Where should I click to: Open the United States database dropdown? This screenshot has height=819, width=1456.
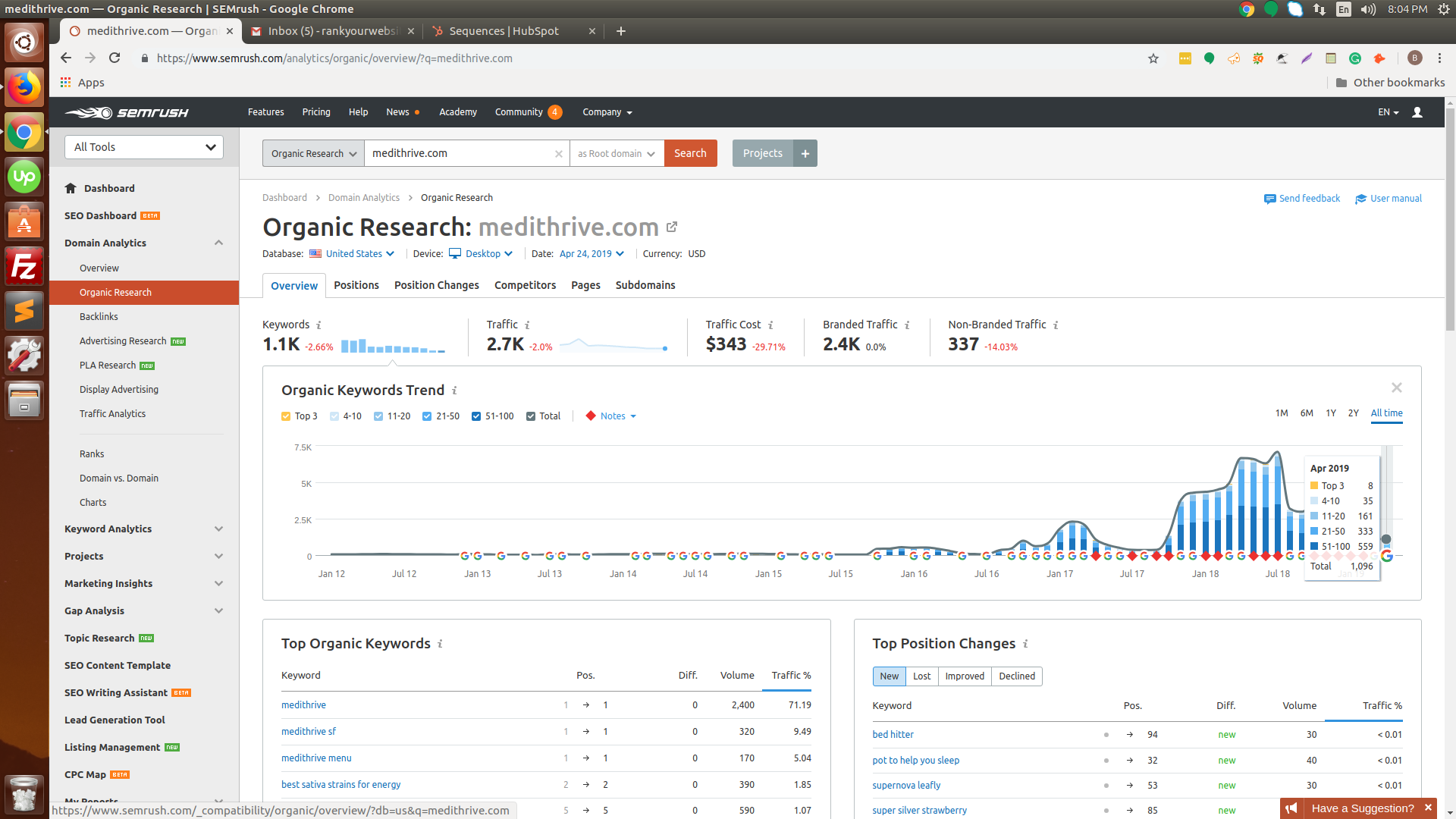point(352,254)
